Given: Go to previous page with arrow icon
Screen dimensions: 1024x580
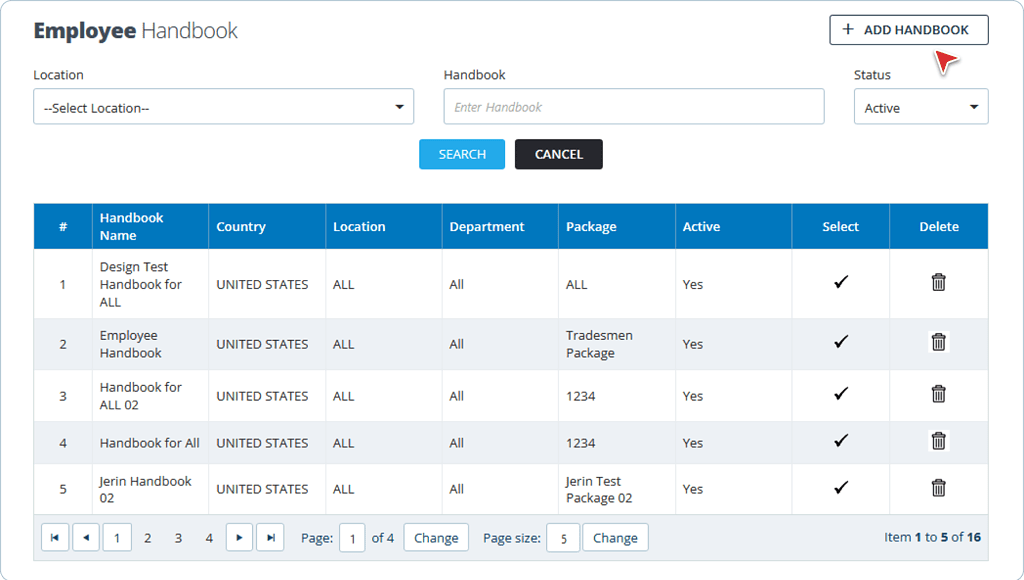Looking at the screenshot, I should (86, 537).
